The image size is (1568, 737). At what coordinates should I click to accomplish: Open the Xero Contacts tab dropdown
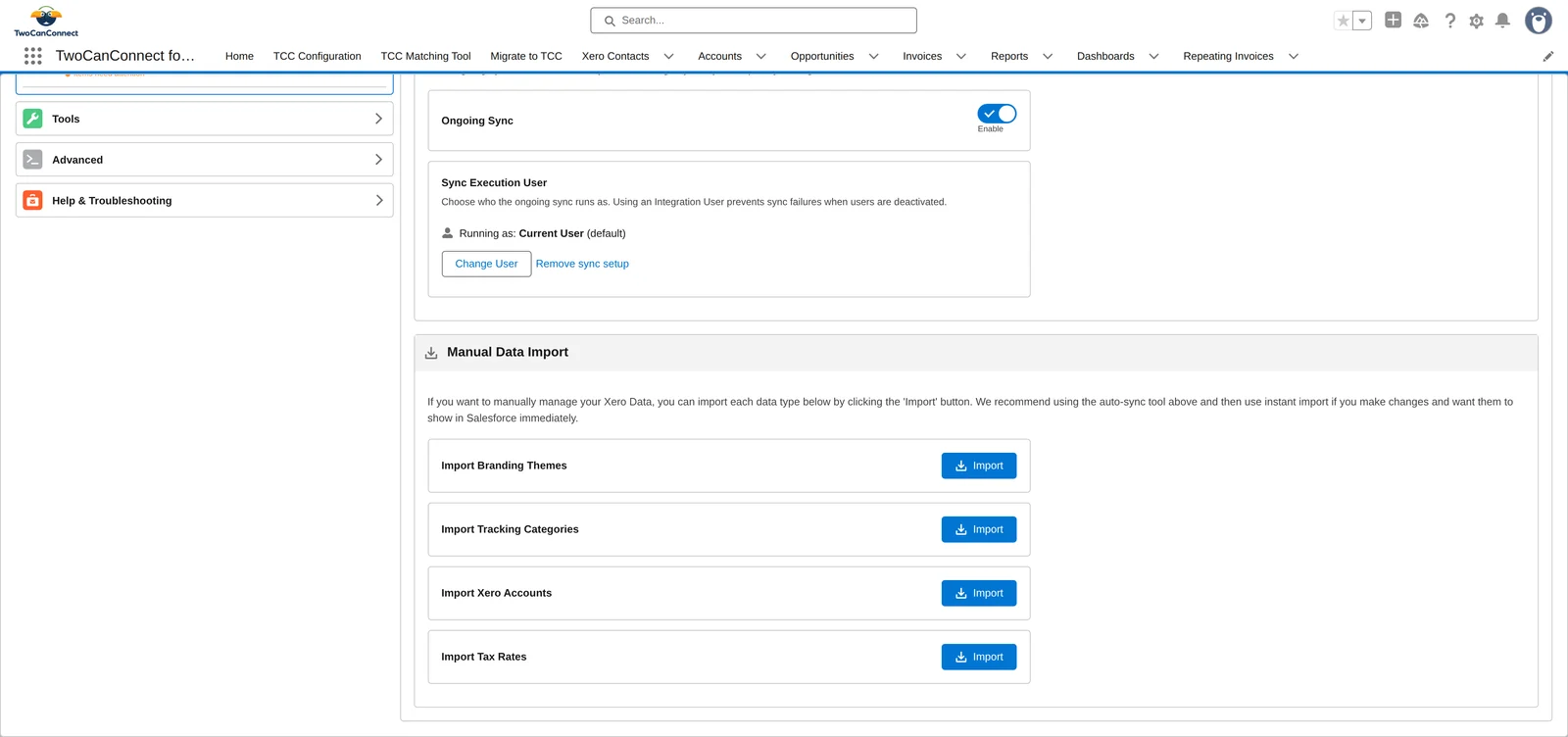[669, 56]
